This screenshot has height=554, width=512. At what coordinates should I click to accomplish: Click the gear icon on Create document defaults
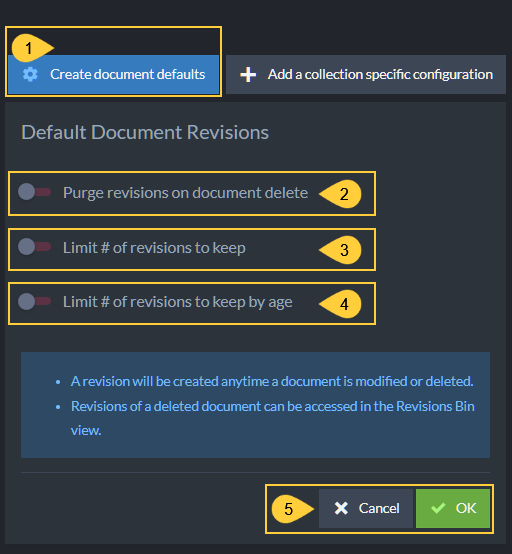tap(30, 75)
